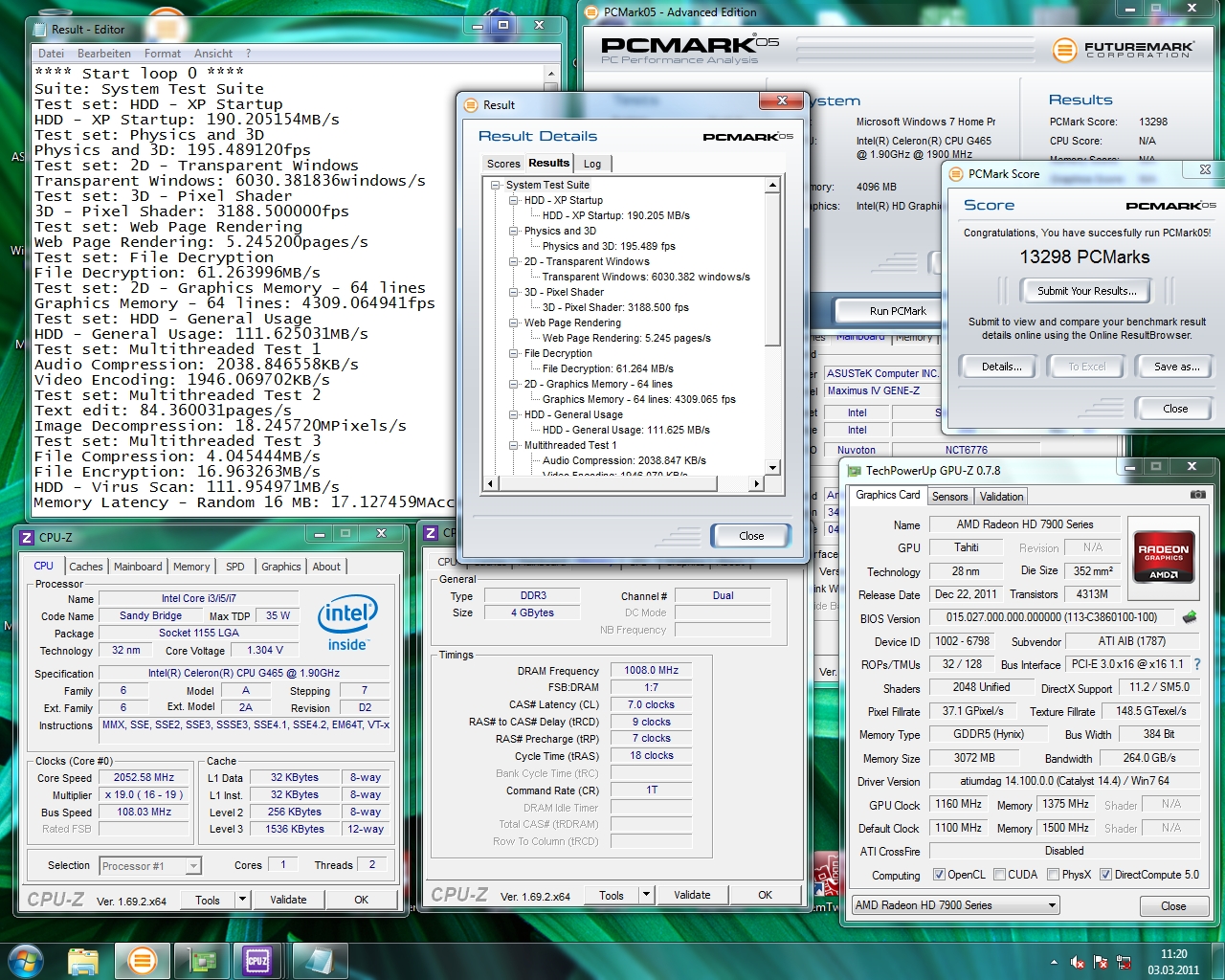Collapse the Web Page Rendering node
Viewport: 1225px width, 980px height.
tap(514, 323)
